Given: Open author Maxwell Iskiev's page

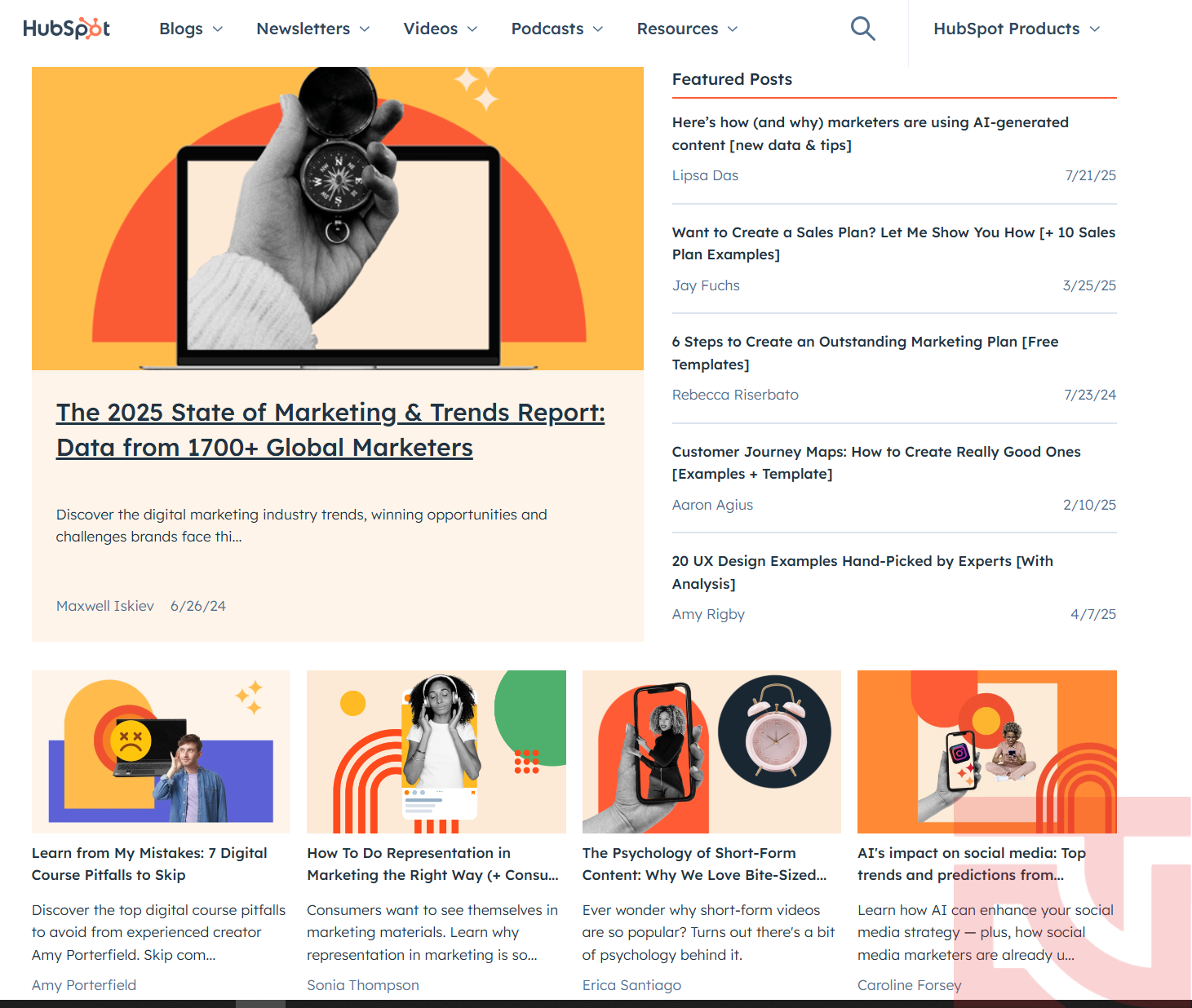Looking at the screenshot, I should [105, 606].
